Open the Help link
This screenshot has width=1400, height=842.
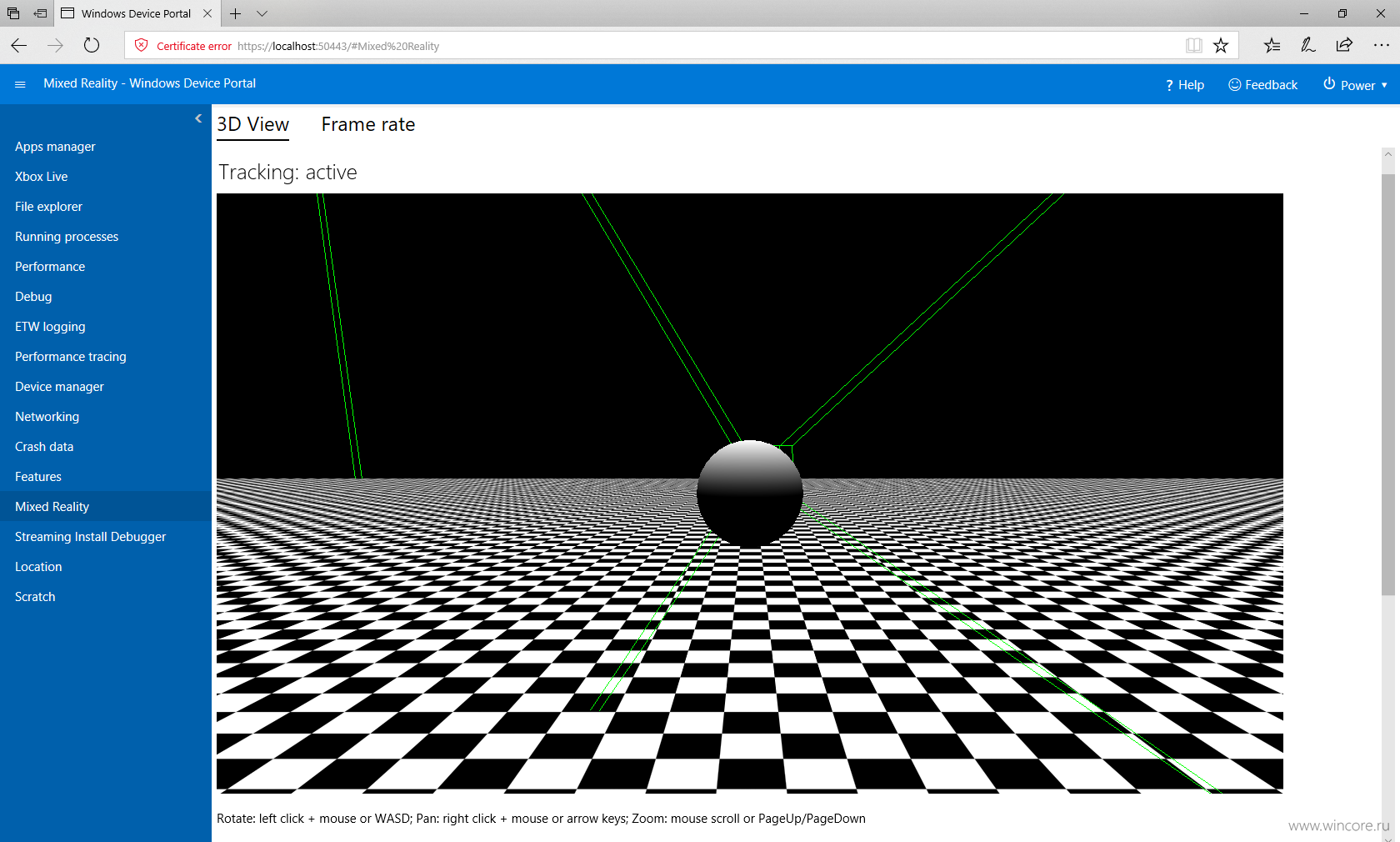(x=1184, y=85)
